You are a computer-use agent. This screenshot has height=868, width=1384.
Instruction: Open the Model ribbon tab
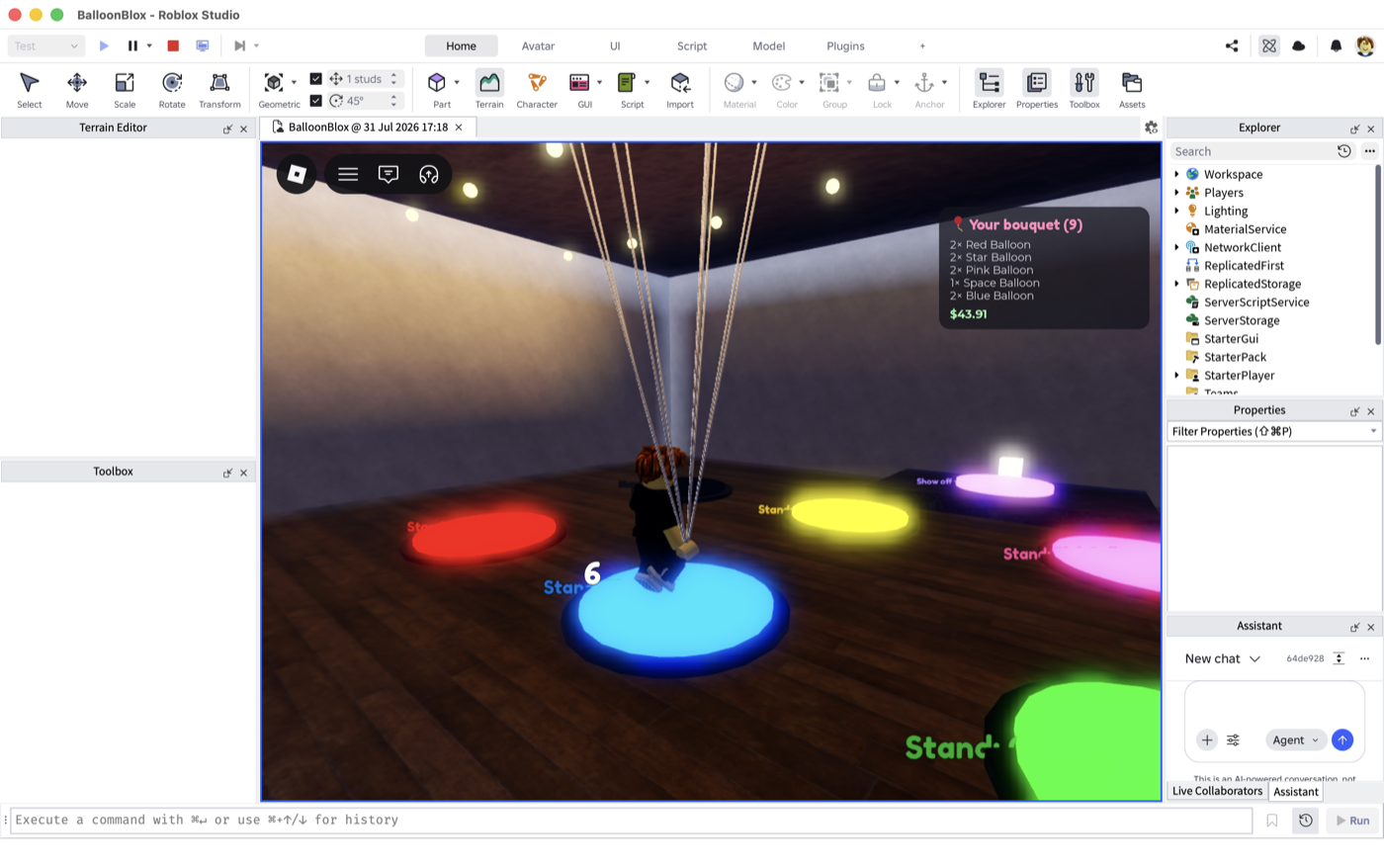coord(769,45)
